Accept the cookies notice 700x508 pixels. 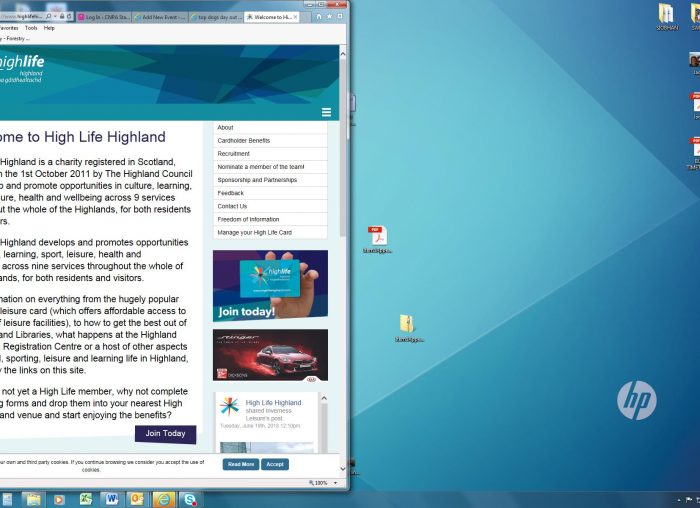point(275,464)
